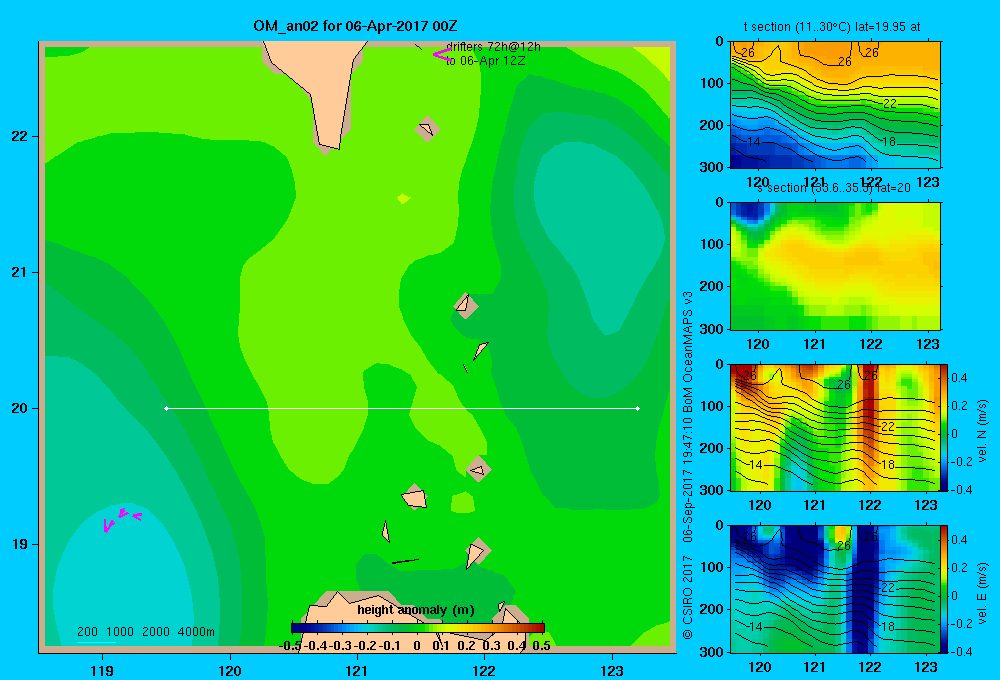Open the salinity section panel plot
This screenshot has width=1000, height=680.
[x=835, y=266]
